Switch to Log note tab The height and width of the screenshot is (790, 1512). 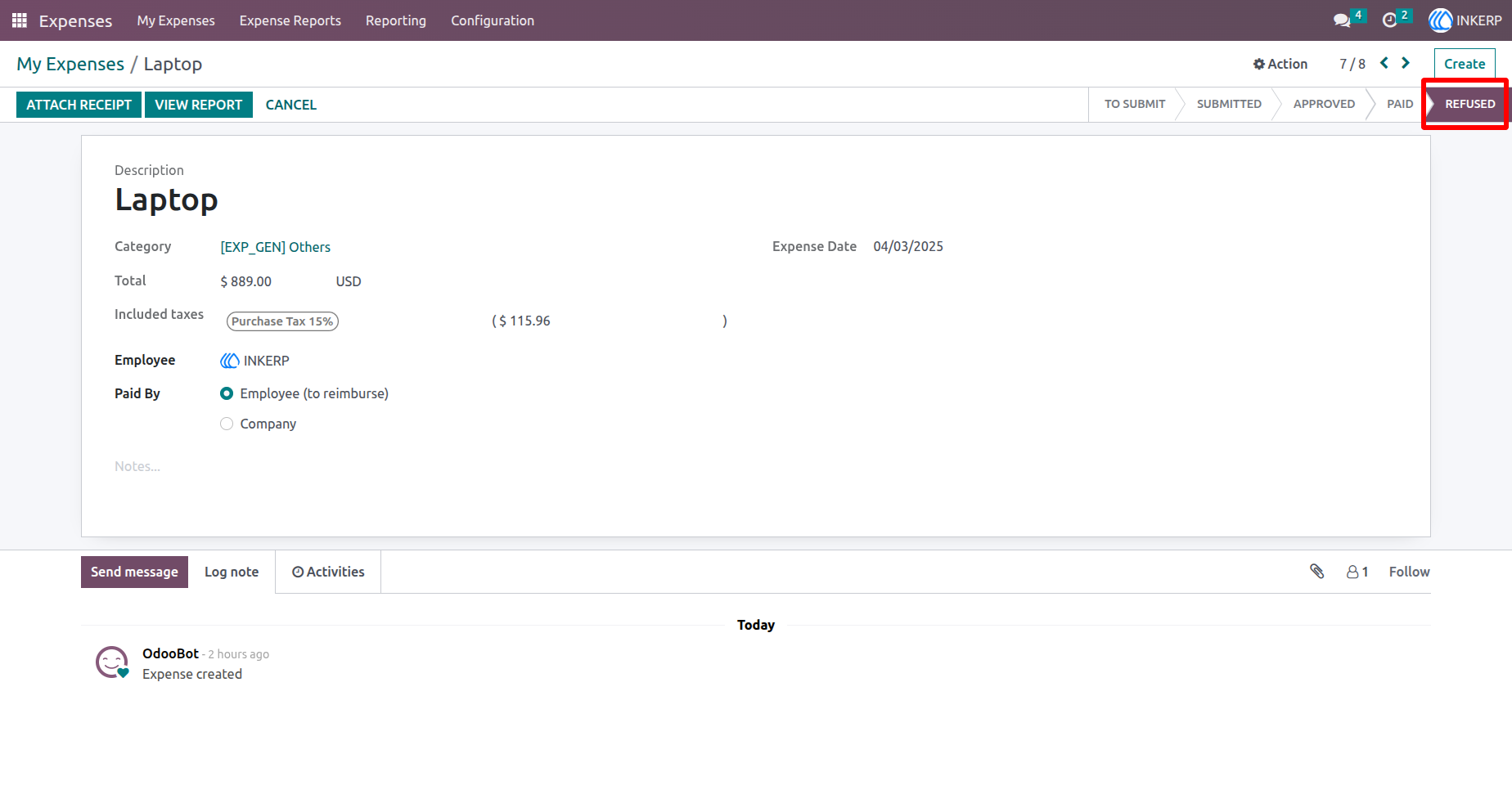pyautogui.click(x=232, y=572)
